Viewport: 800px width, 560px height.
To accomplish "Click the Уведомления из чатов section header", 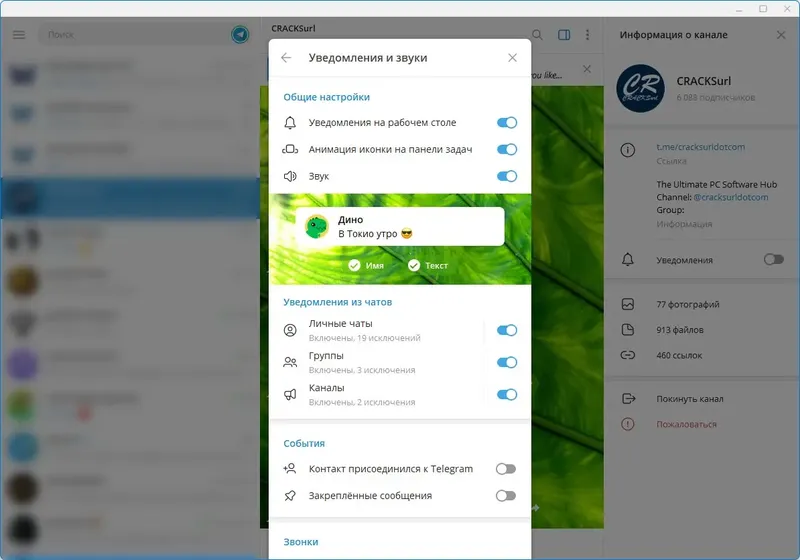I will pos(338,302).
